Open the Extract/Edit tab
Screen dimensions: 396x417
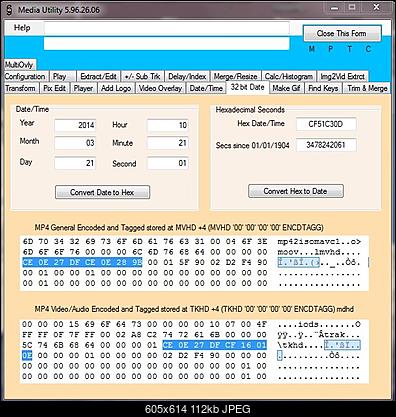click(98, 76)
